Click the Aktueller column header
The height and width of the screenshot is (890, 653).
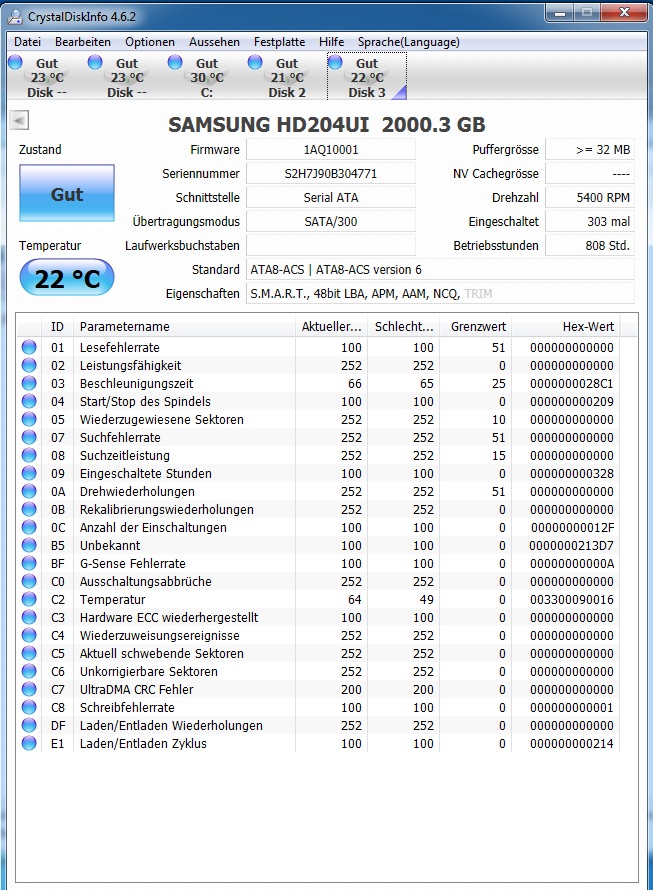point(332,326)
